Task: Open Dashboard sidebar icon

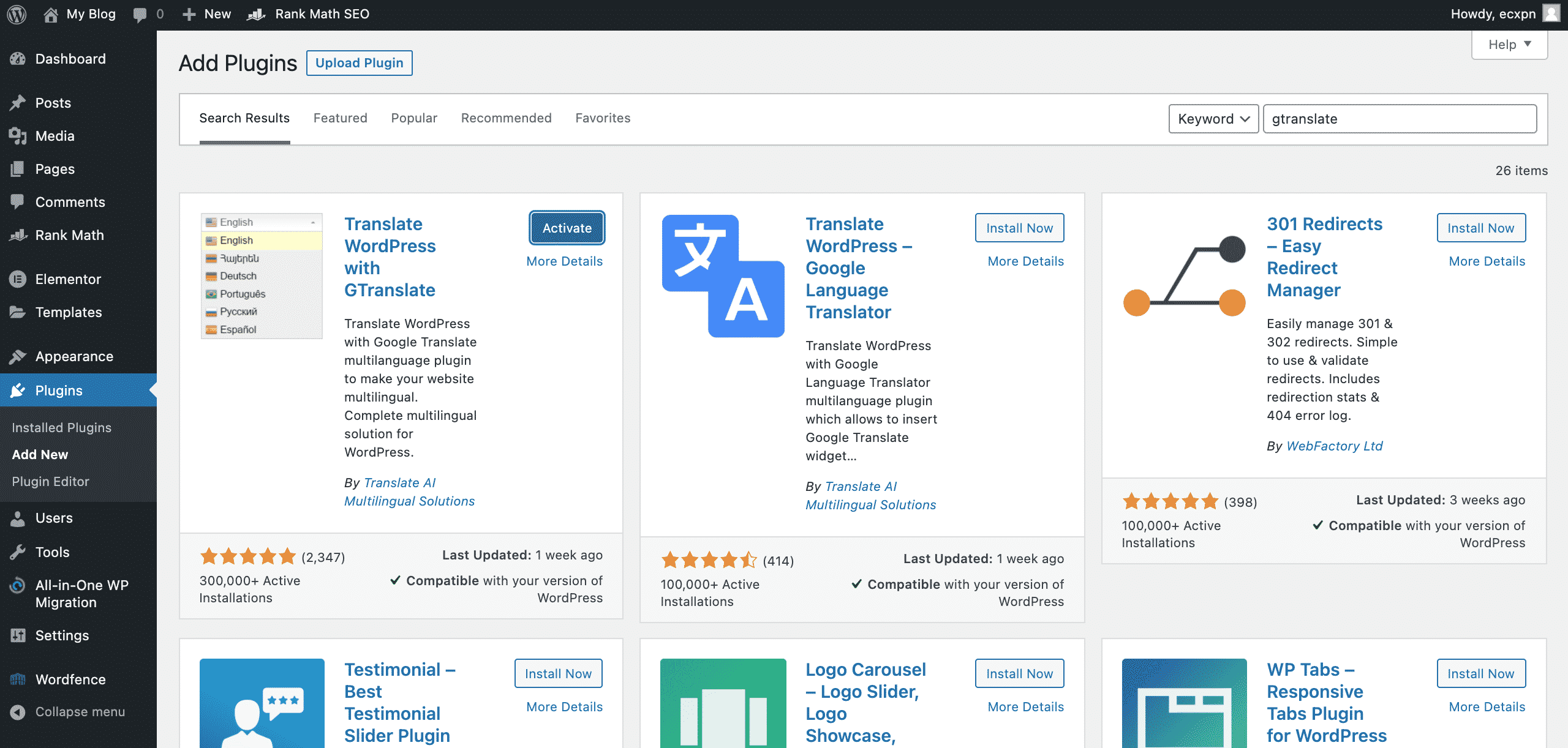Action: [x=18, y=59]
